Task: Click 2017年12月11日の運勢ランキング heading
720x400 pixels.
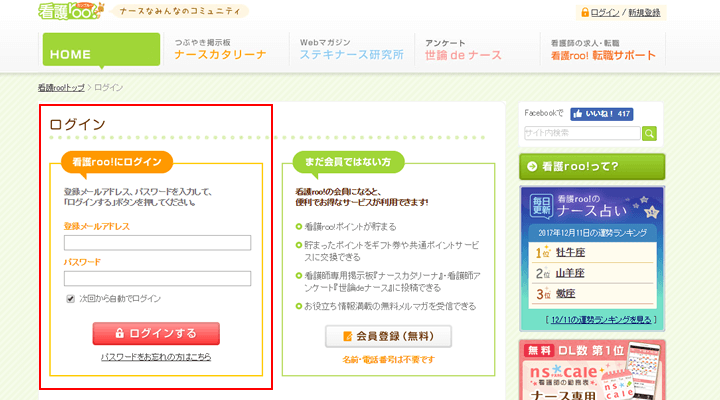Action: point(592,233)
